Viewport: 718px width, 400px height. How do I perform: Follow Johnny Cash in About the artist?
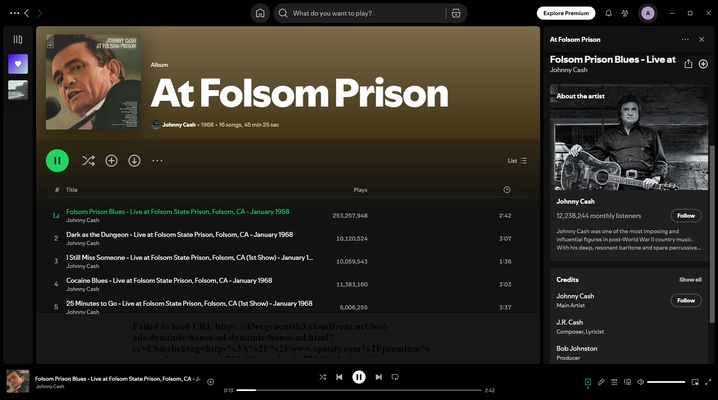tap(686, 216)
